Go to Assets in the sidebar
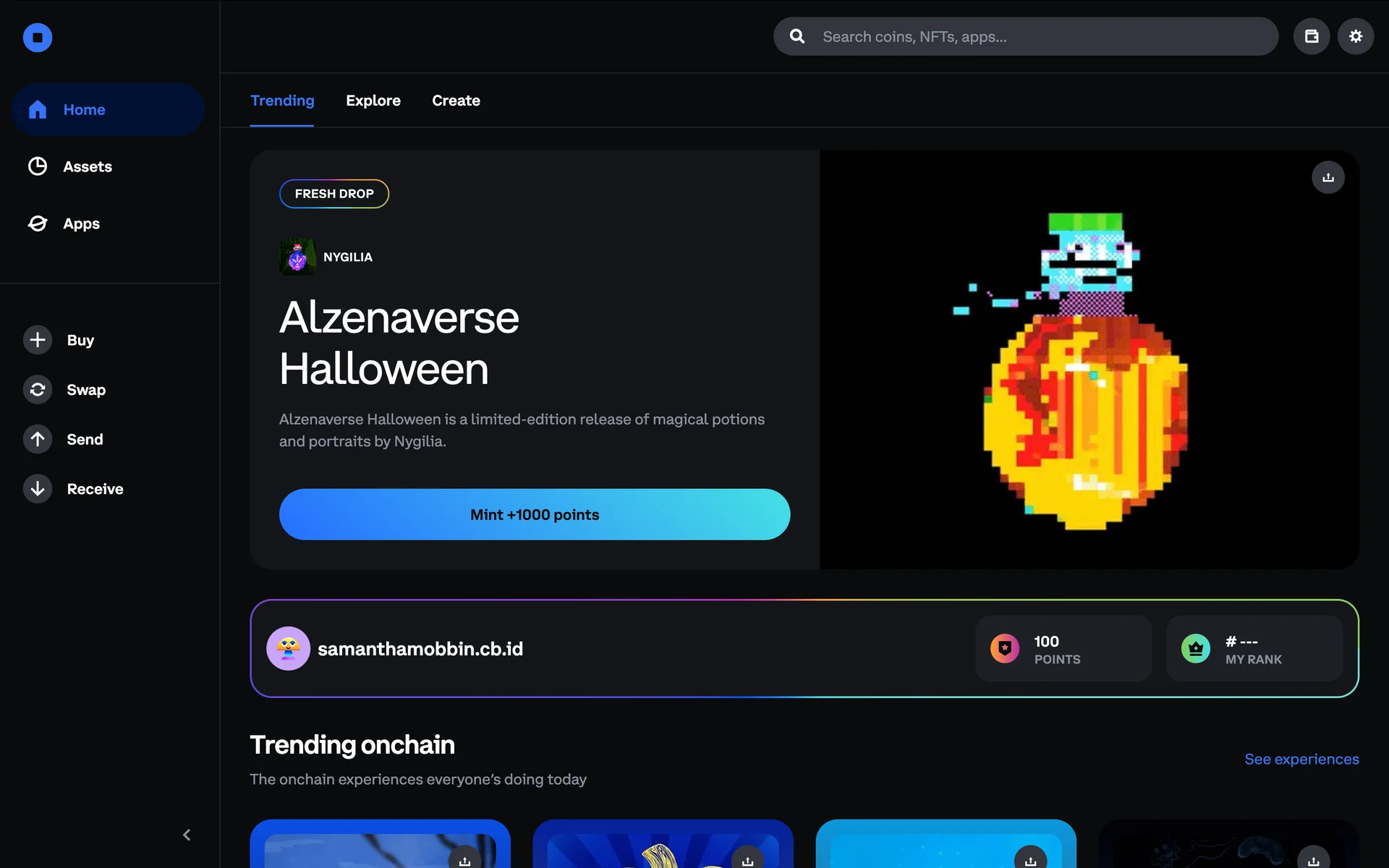 click(x=87, y=166)
